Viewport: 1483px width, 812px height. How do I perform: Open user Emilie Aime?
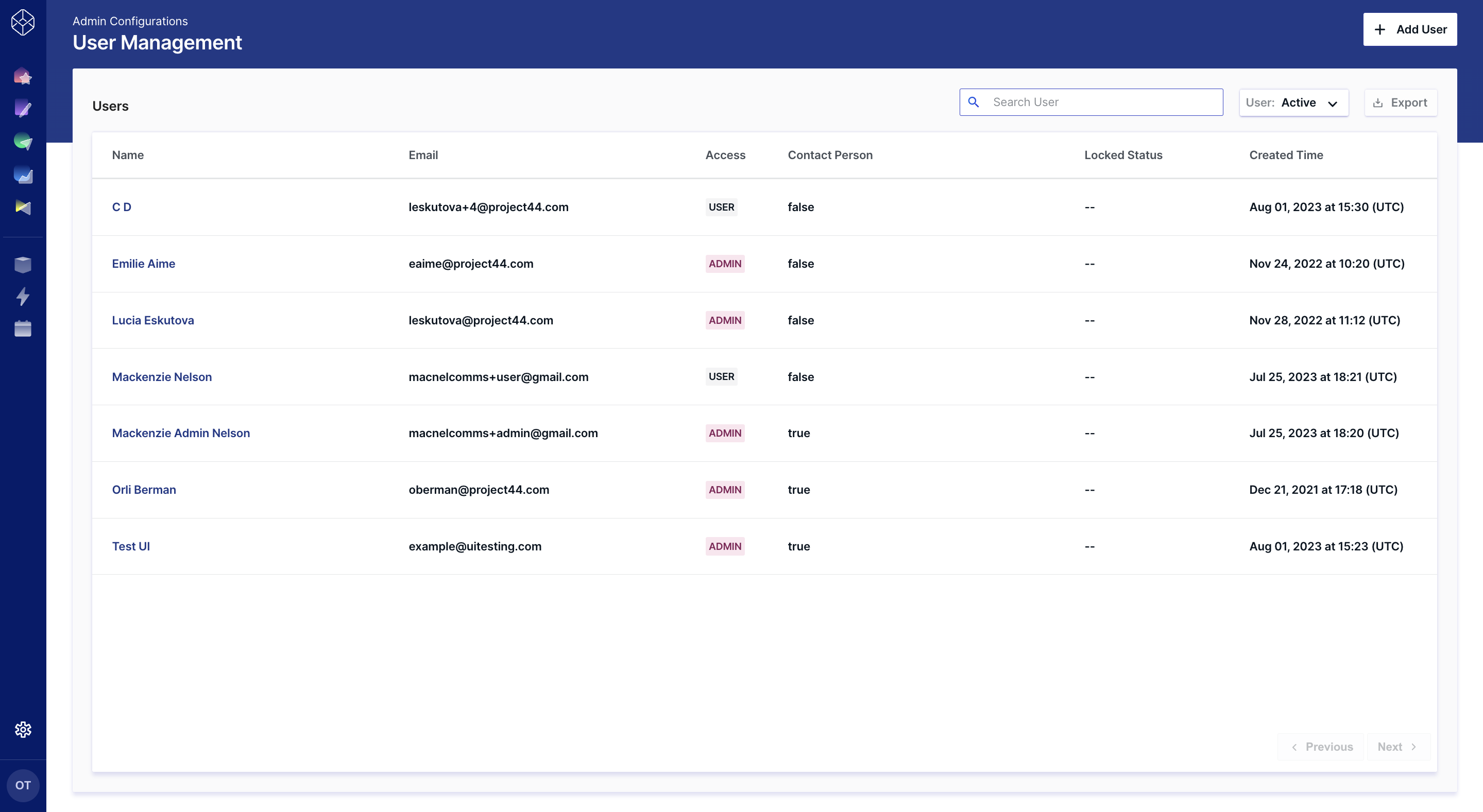click(143, 264)
